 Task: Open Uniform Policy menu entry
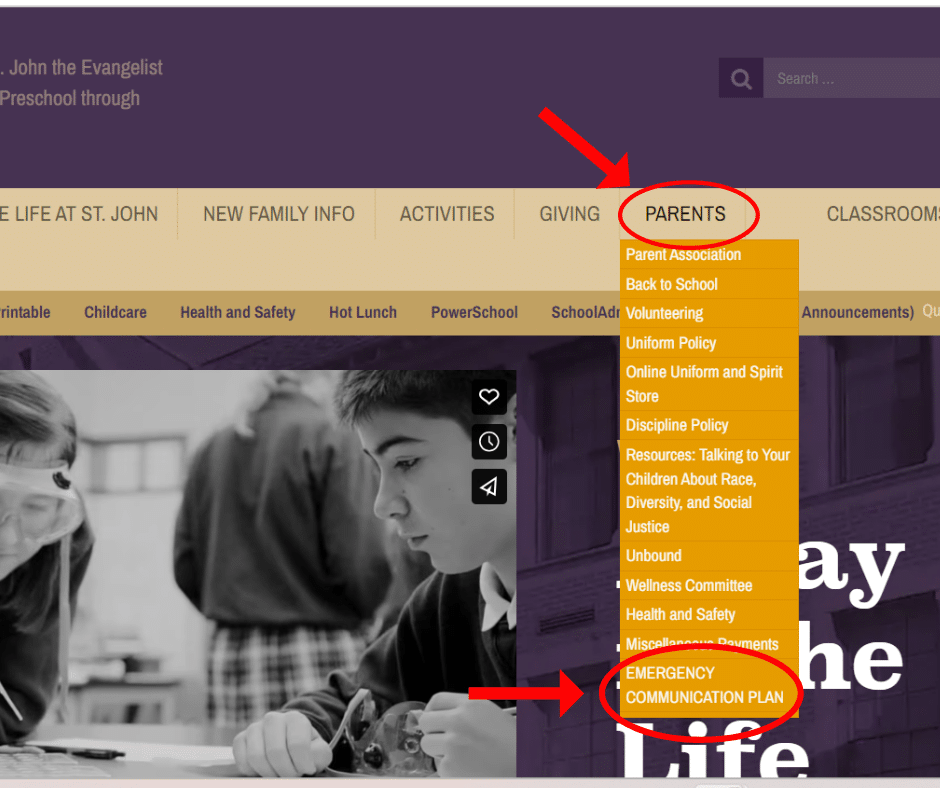click(709, 342)
